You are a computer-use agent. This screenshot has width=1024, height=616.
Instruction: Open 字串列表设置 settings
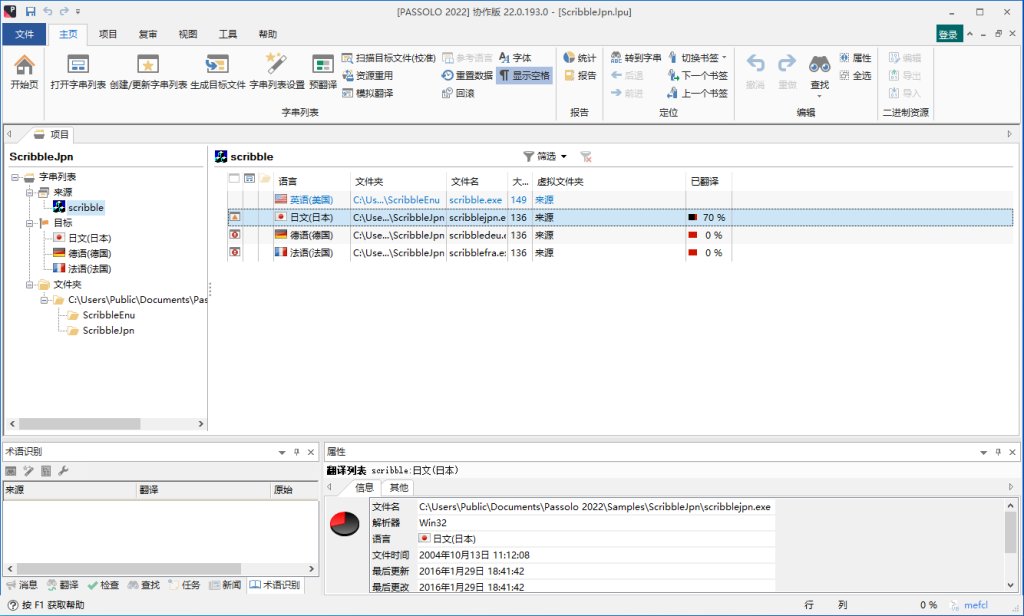coord(277,71)
